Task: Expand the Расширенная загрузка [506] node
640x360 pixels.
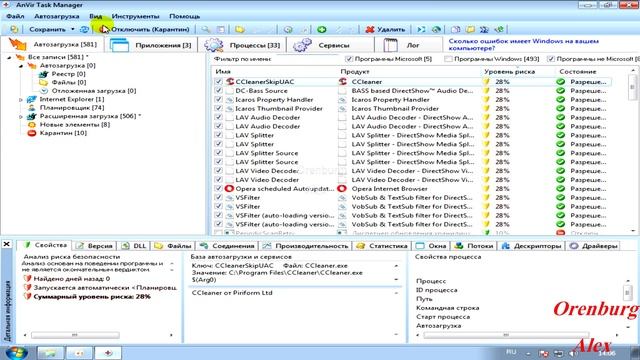Action: tap(21, 116)
